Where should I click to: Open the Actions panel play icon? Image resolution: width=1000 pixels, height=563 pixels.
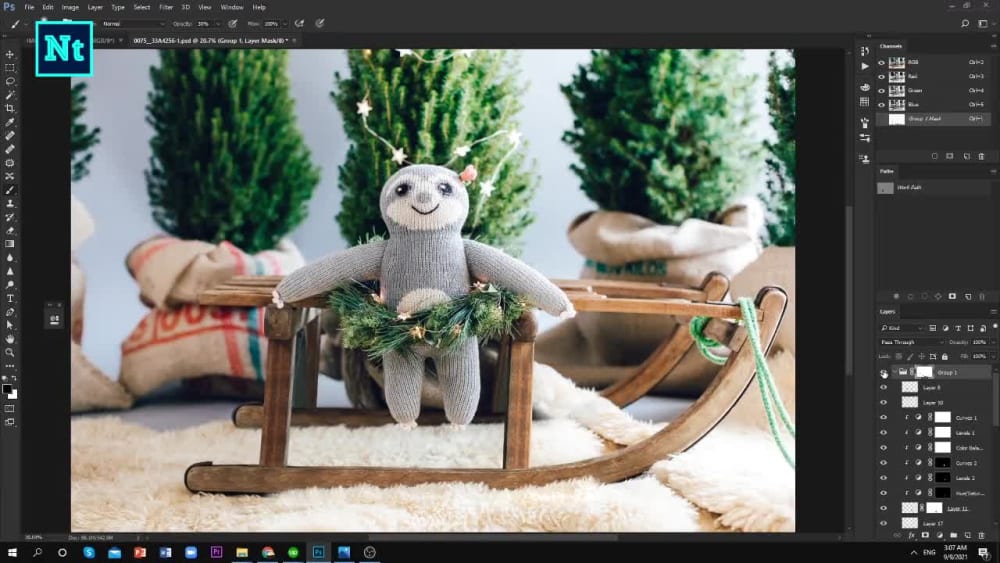tap(865, 66)
